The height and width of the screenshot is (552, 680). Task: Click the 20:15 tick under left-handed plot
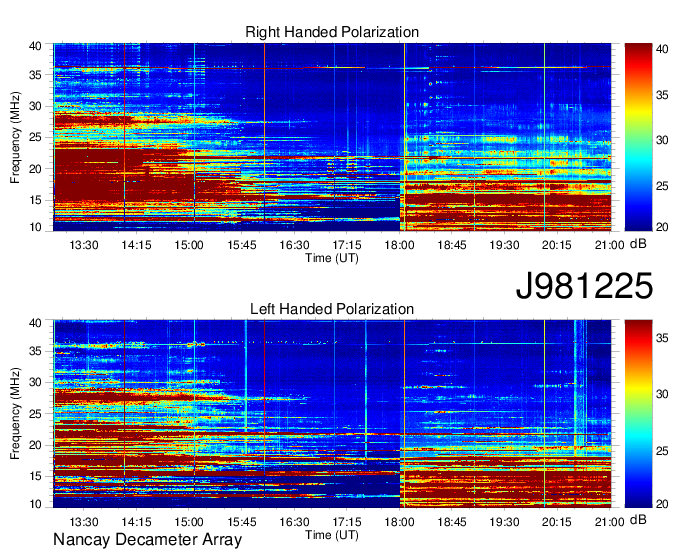click(557, 522)
